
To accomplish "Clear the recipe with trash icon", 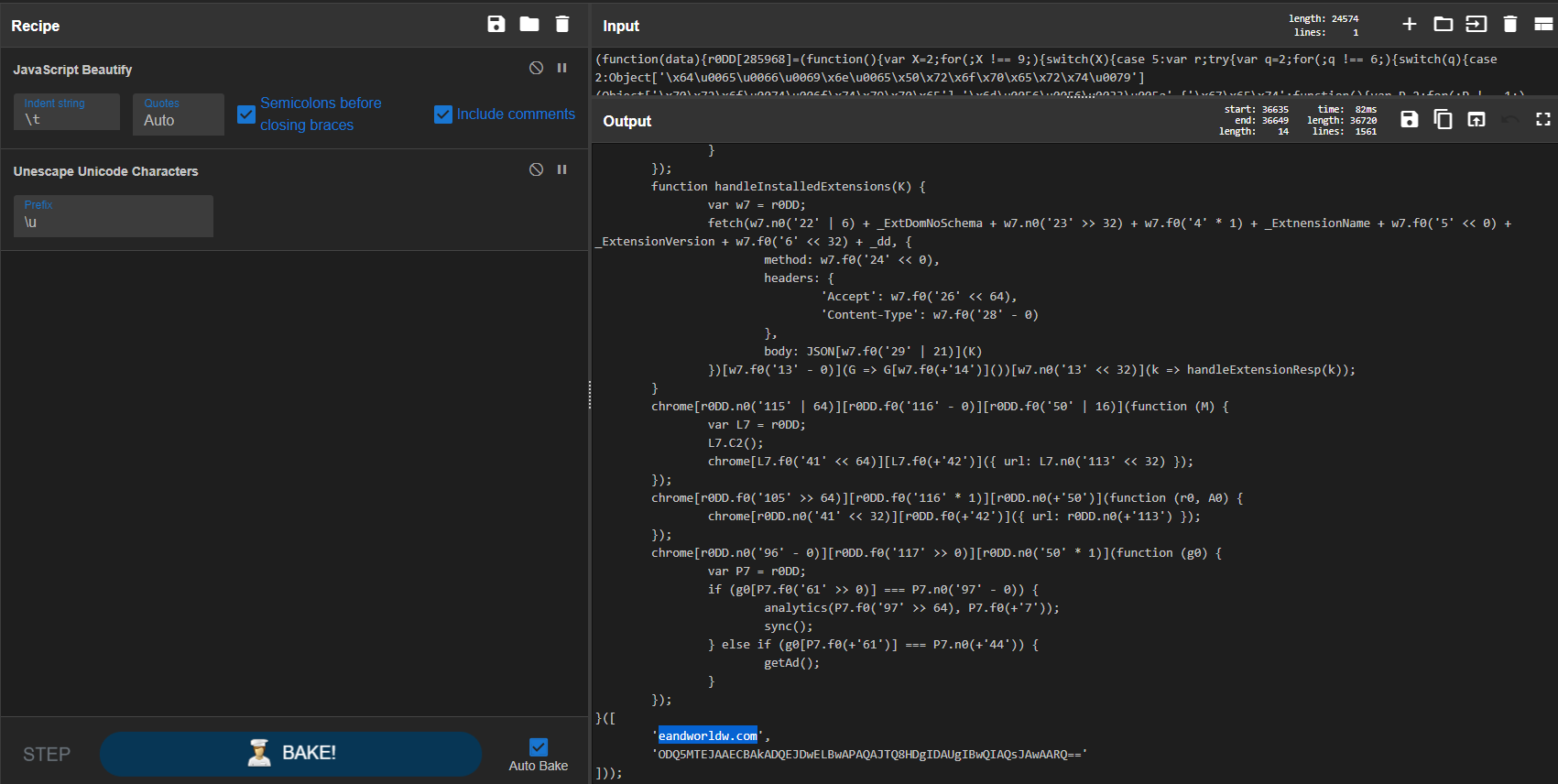I will 562,24.
